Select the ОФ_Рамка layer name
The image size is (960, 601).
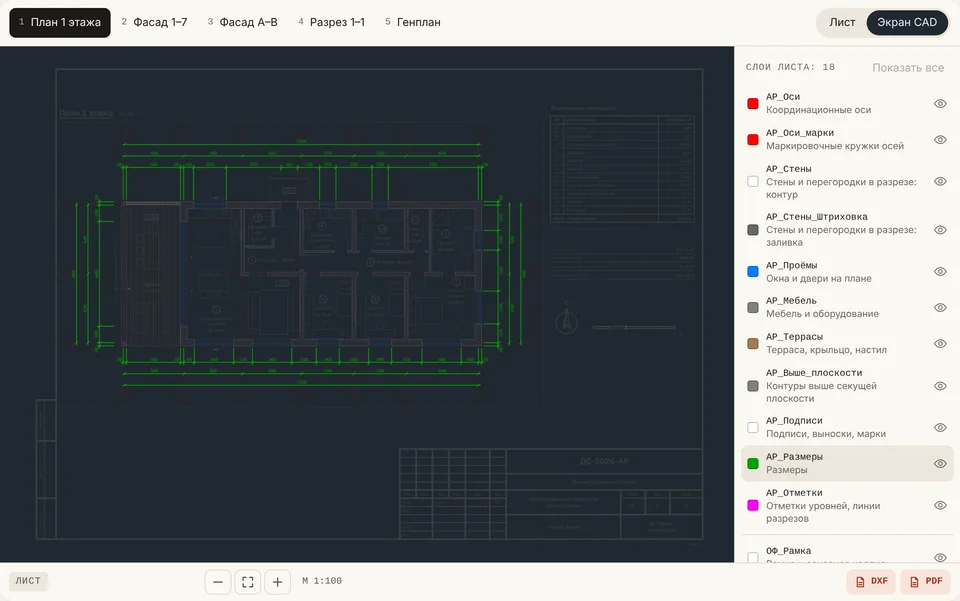pos(789,551)
